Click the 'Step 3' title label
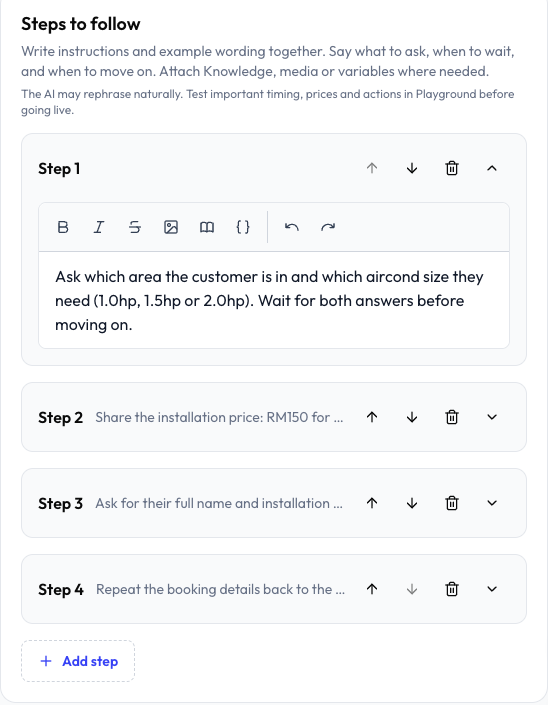Image resolution: width=548 pixels, height=705 pixels. [x=60, y=503]
